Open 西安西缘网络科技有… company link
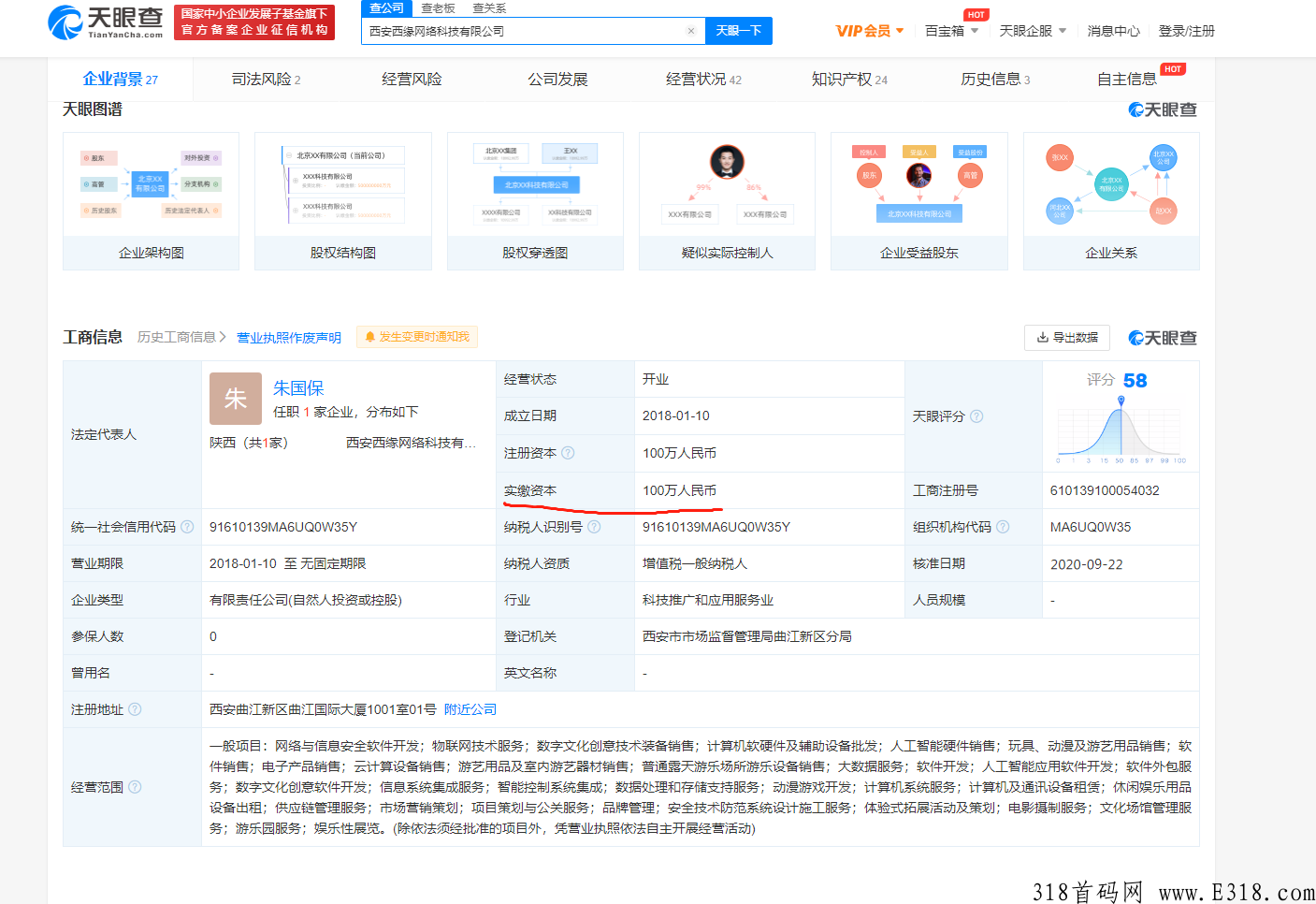The width and height of the screenshot is (1316, 904). [x=411, y=443]
